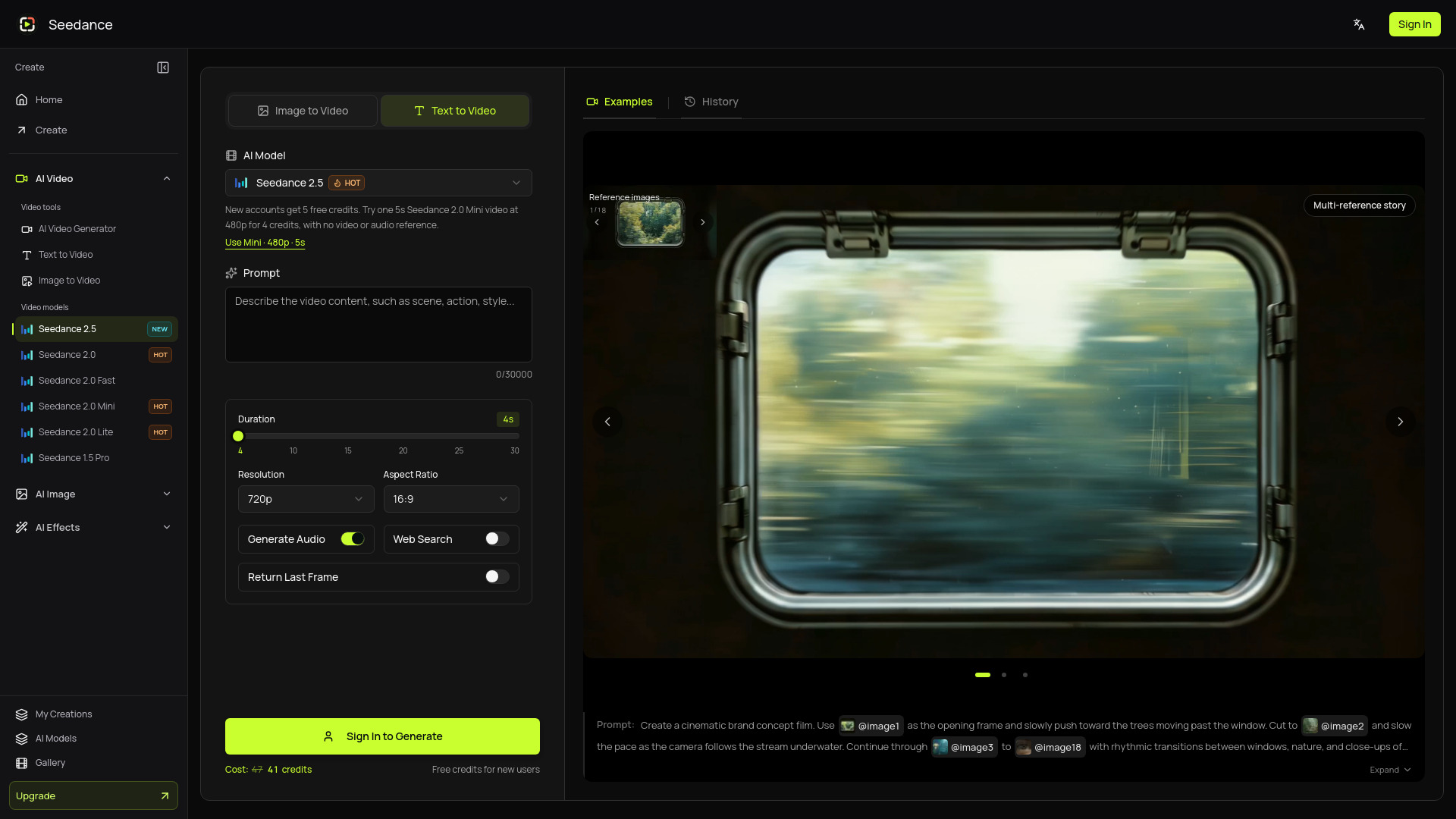Collapse the sidebar panel icon
The height and width of the screenshot is (819, 1456).
(x=163, y=67)
